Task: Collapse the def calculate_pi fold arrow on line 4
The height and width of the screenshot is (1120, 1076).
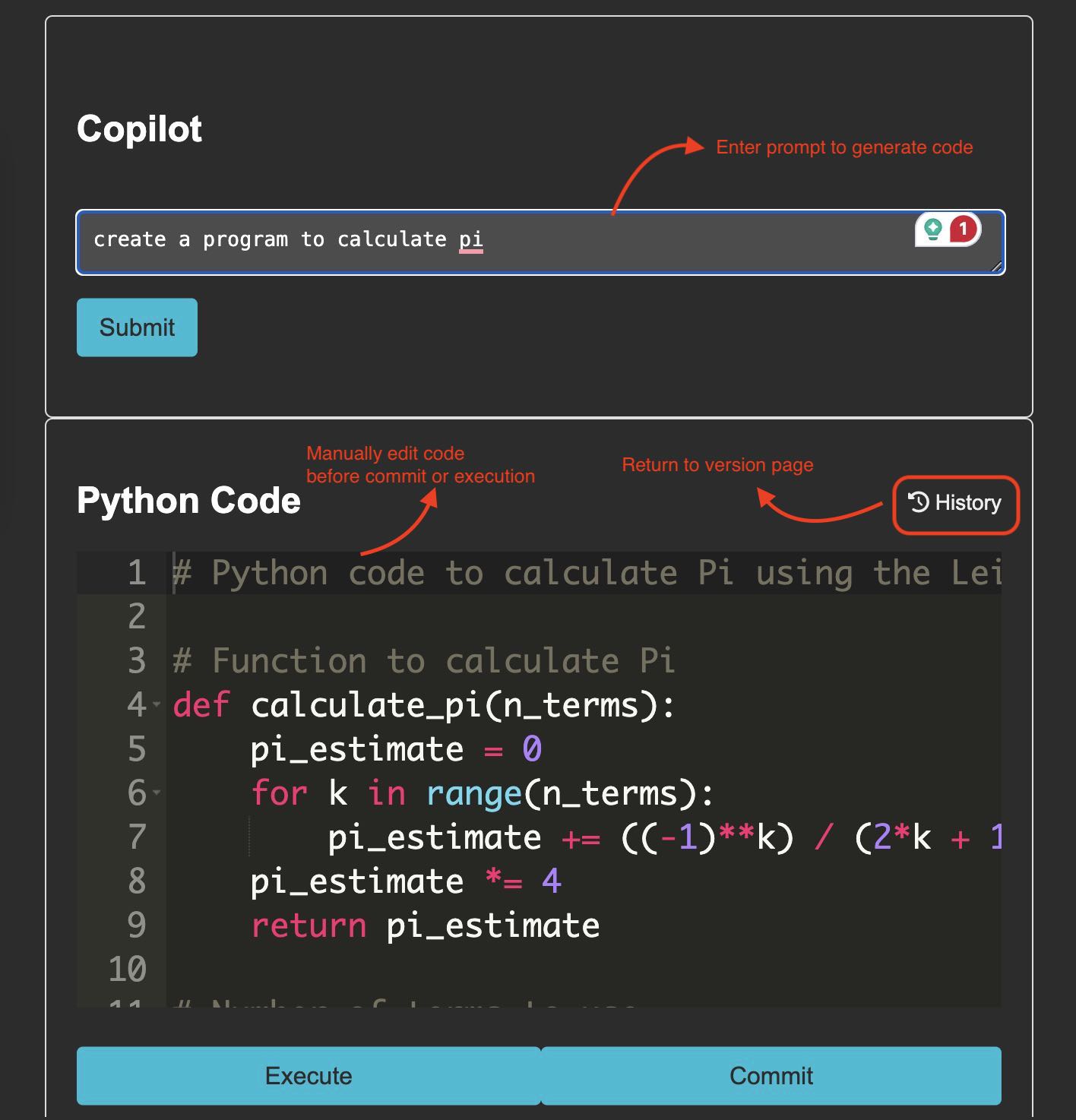Action: pyautogui.click(x=157, y=705)
